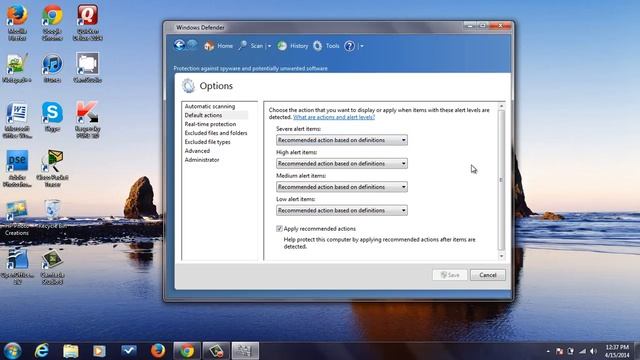The width and height of the screenshot is (640, 360).
Task: Show hidden system tray icons
Action: pos(548,351)
